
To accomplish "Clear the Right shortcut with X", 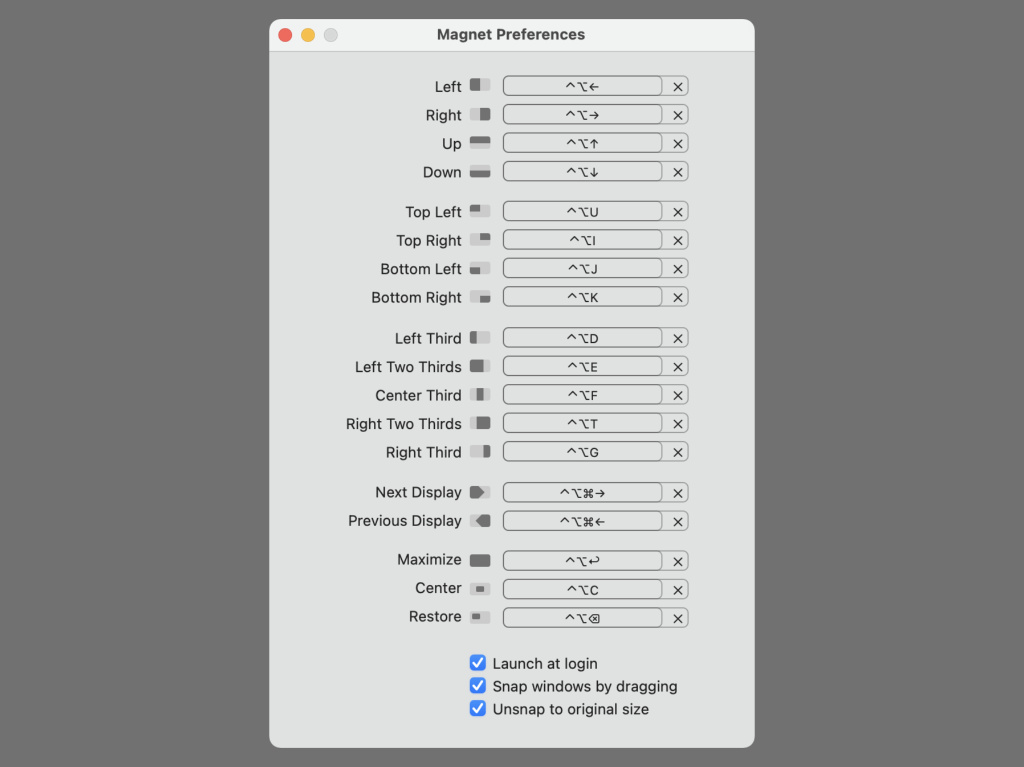I will click(x=678, y=115).
